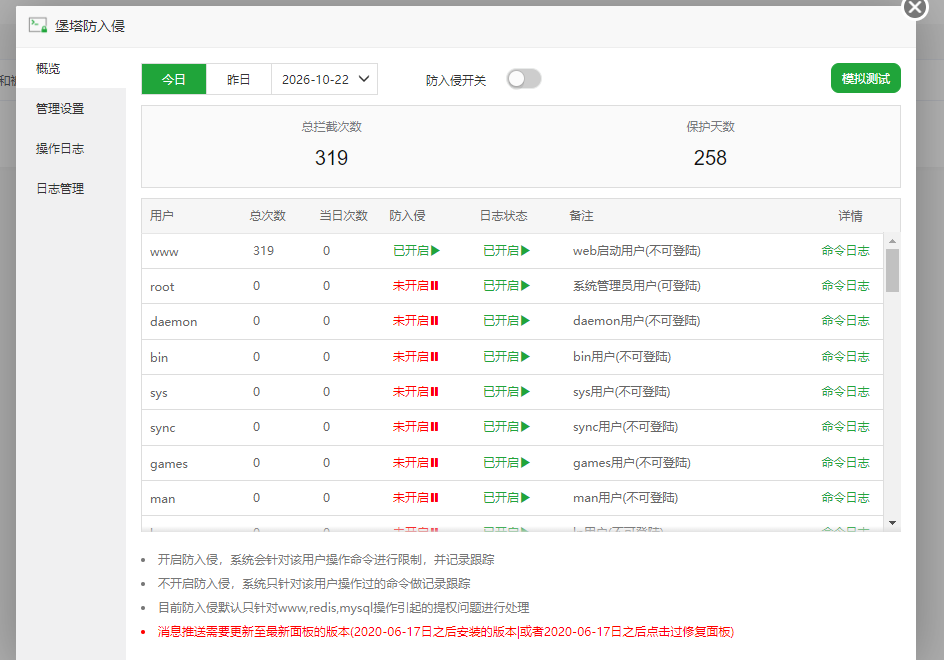Click the 当日次数 column header

pyautogui.click(x=344, y=216)
